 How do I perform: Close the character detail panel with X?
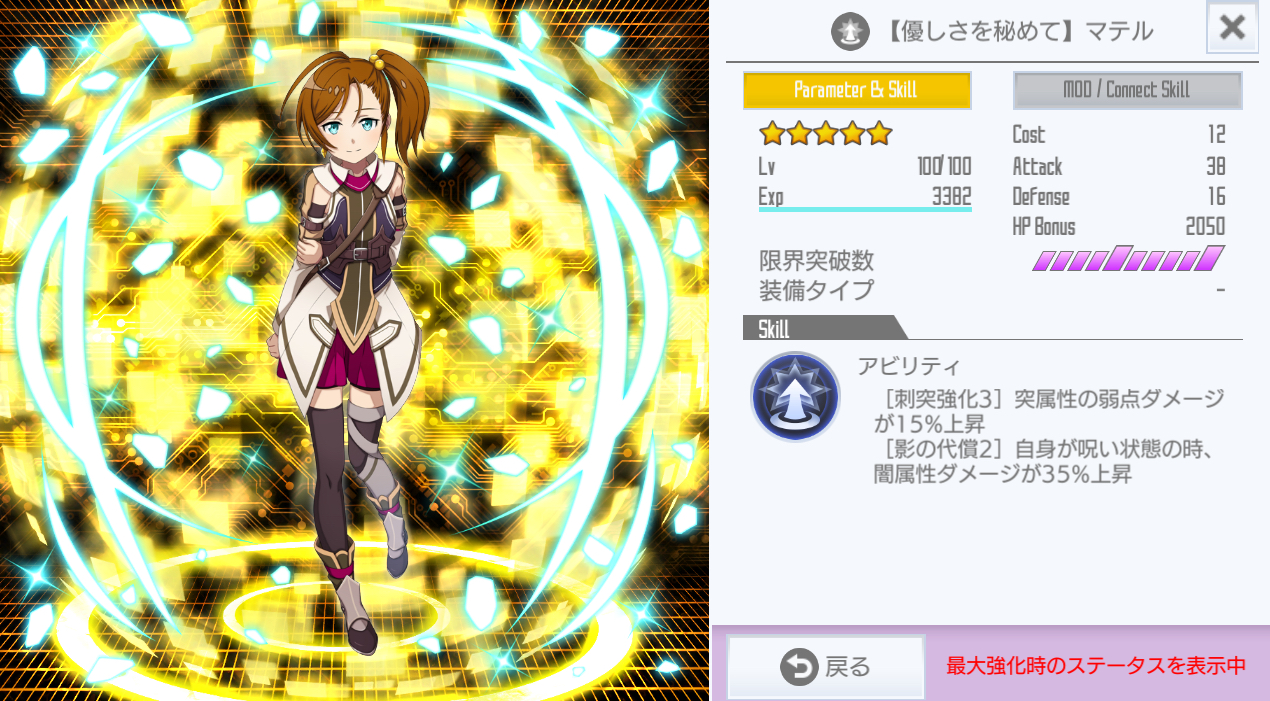point(1232,28)
